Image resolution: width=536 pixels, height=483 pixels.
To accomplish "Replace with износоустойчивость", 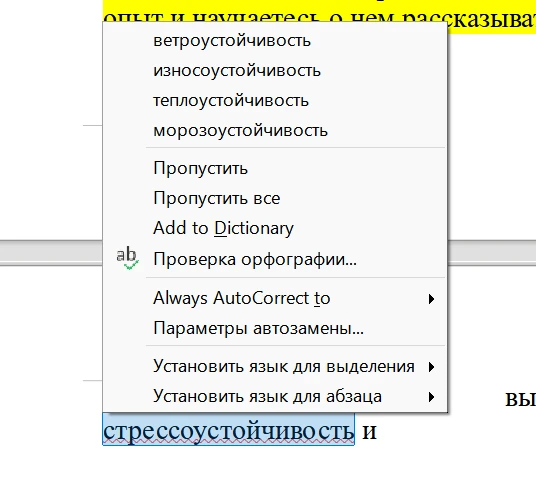I will 275,71.
